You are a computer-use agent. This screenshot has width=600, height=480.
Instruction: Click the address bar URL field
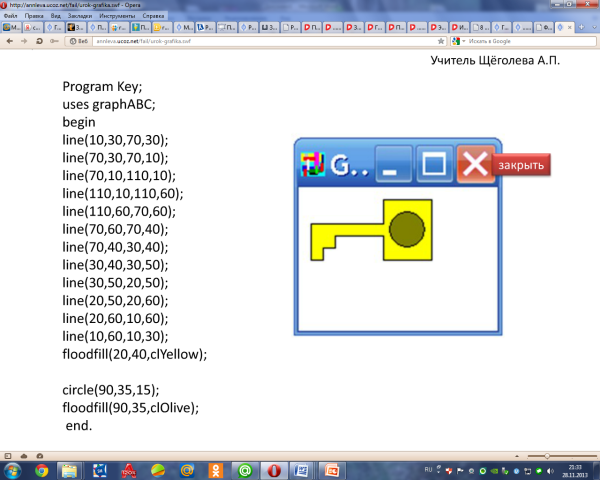[250, 42]
